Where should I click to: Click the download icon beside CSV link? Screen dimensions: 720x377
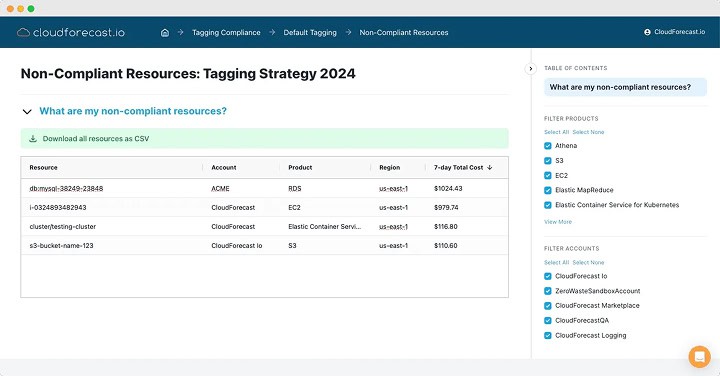click(x=33, y=139)
